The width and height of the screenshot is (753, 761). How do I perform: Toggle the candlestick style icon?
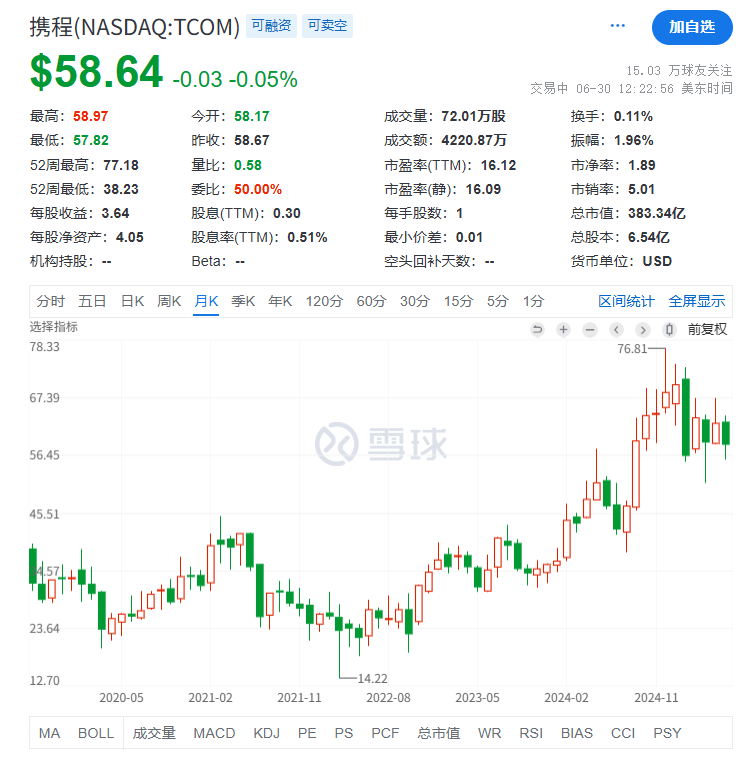(669, 330)
